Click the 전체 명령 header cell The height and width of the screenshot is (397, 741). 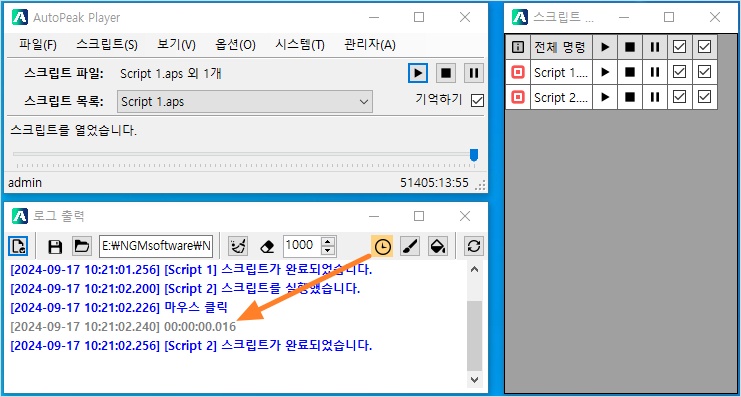561,47
